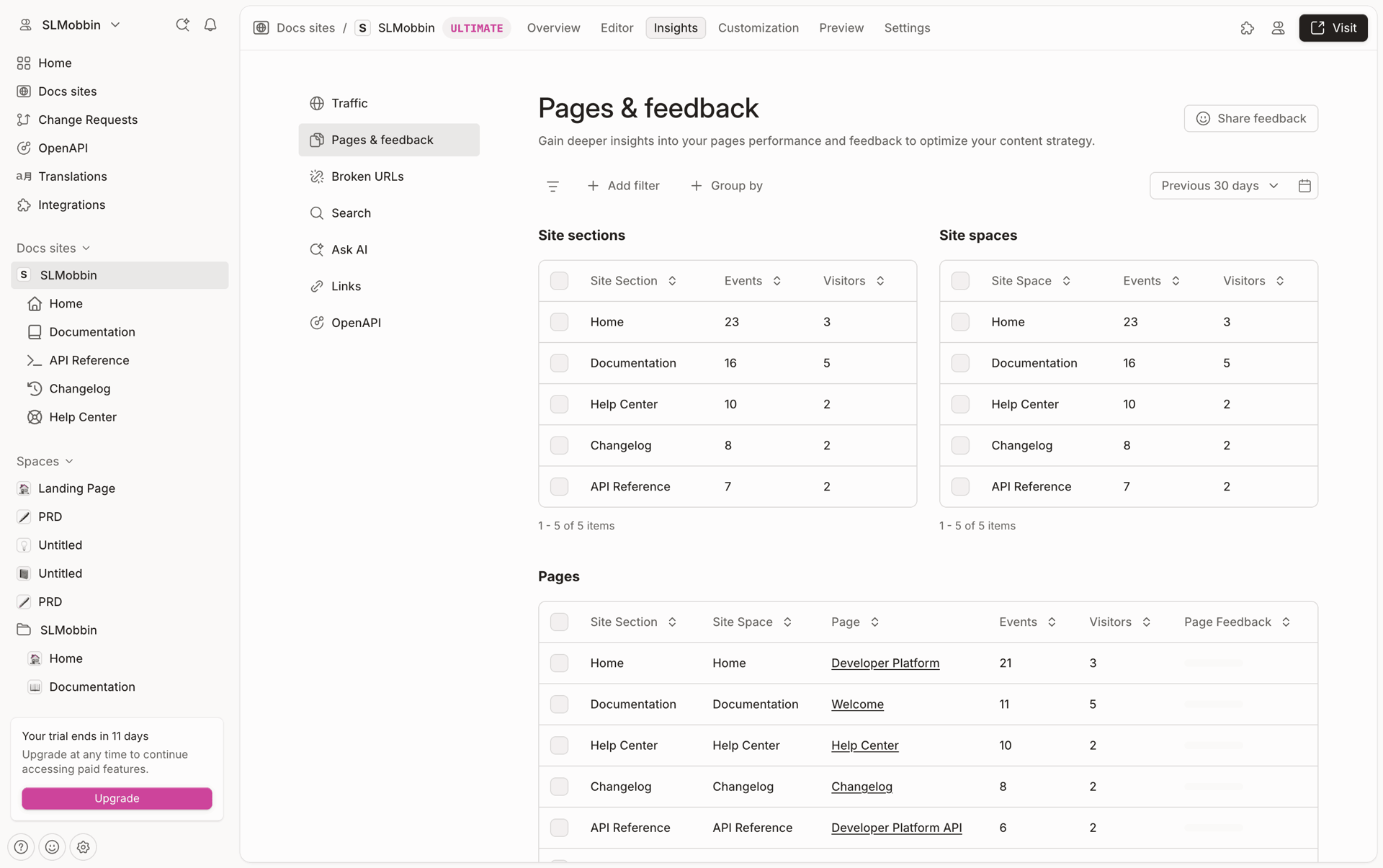Check the Developer Platform row in Pages table
Viewport: 1383px width, 868px height.
[x=559, y=663]
